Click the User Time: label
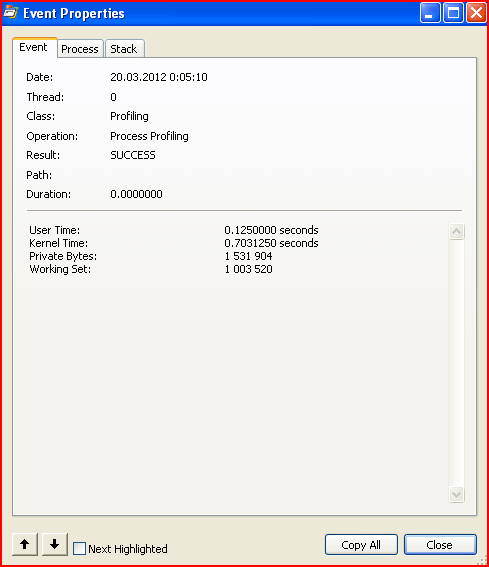This screenshot has width=489, height=567. 55,230
